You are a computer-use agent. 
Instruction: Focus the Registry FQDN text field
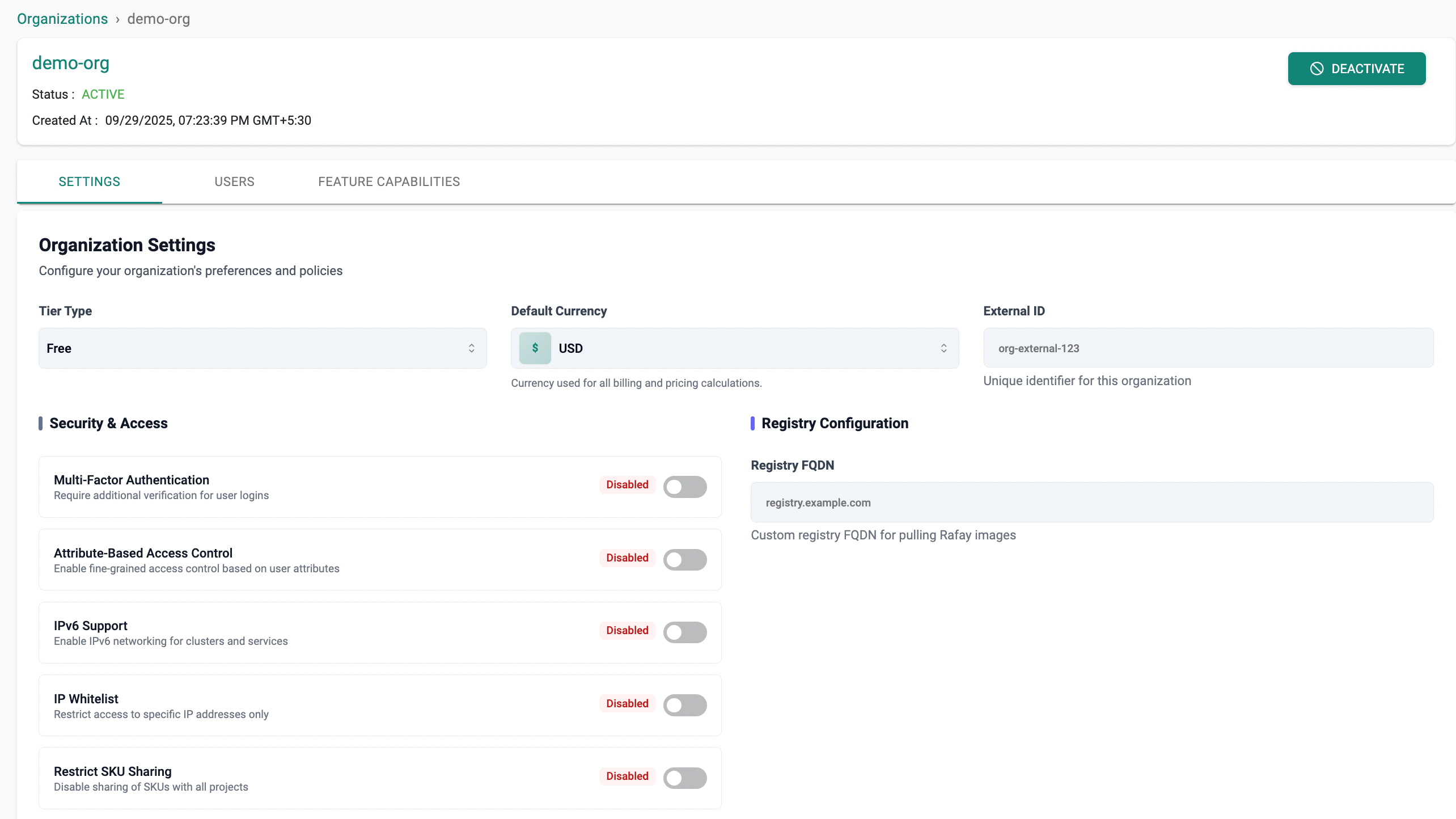(x=1091, y=503)
